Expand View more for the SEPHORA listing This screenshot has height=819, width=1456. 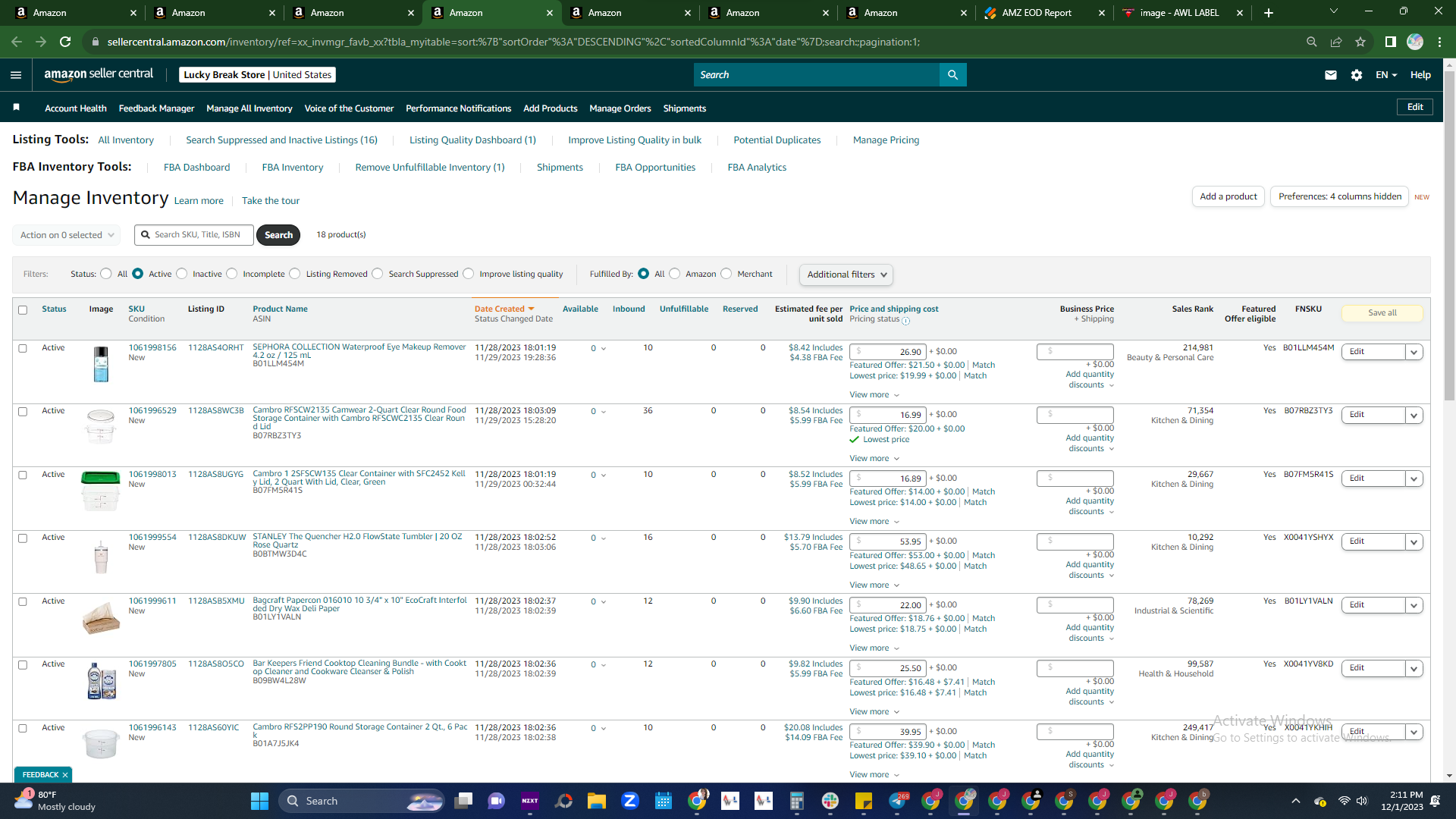(x=874, y=395)
